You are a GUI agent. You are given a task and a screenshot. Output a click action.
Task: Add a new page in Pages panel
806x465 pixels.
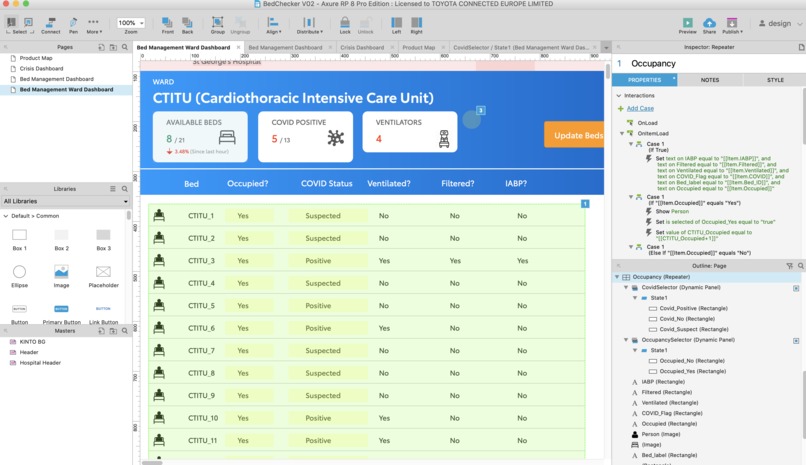(x=101, y=47)
